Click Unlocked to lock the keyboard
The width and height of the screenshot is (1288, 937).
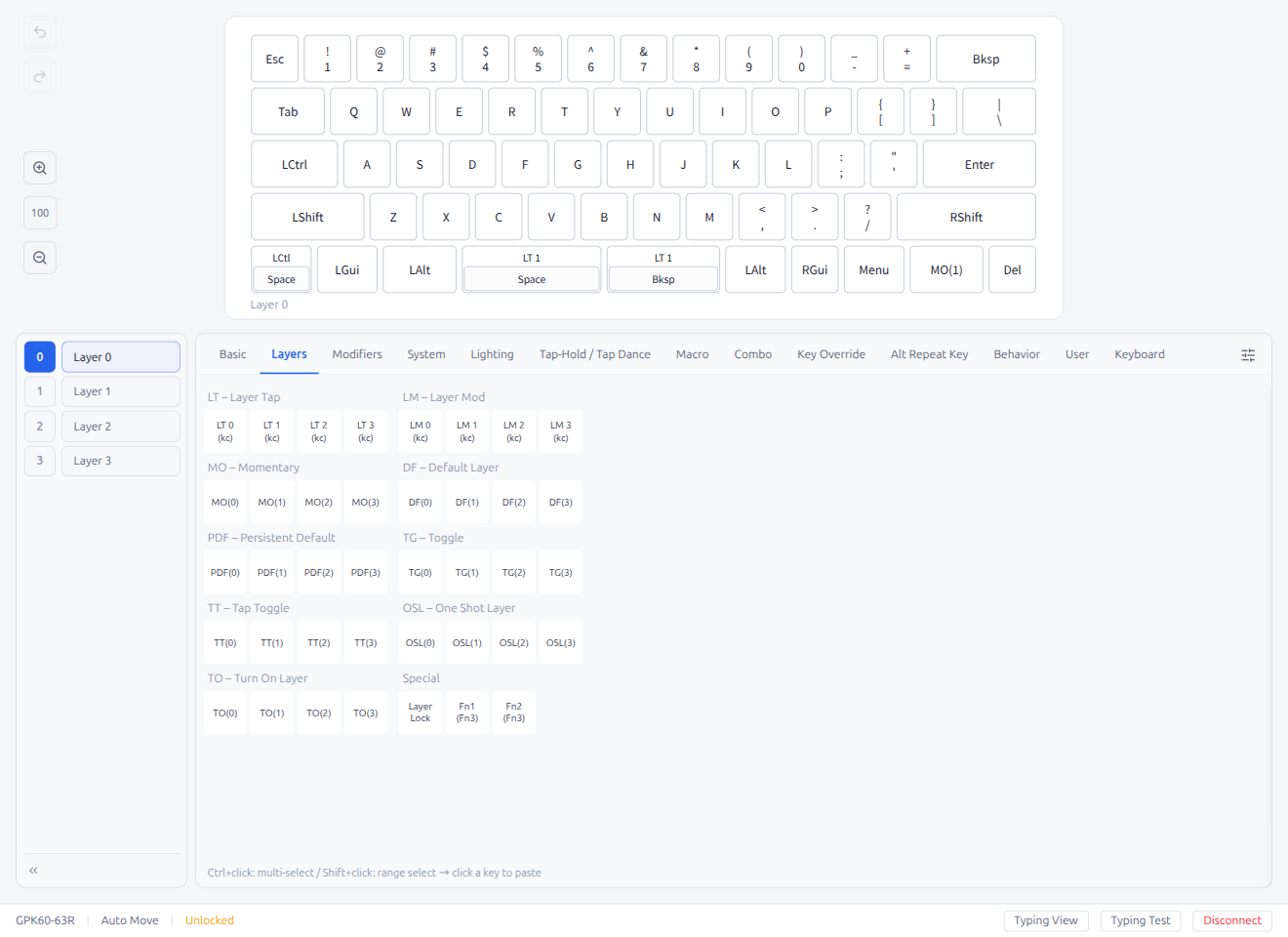(209, 919)
